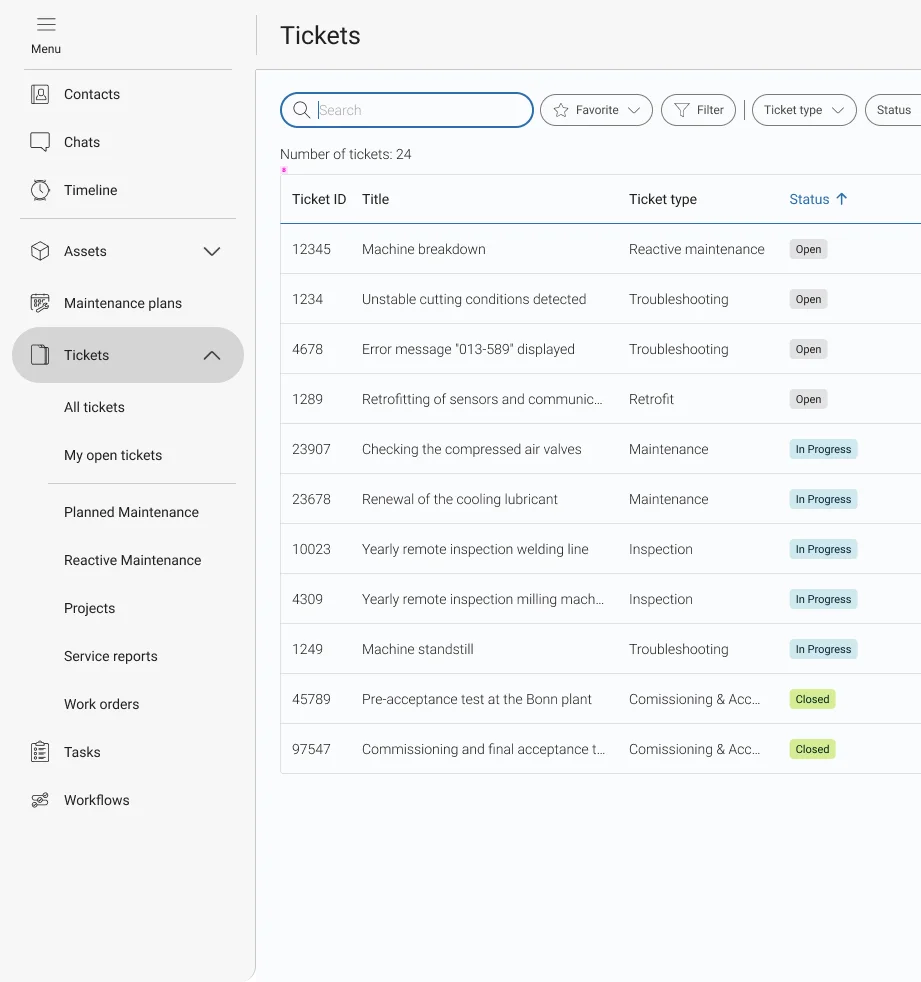Viewport: 921px width, 982px height.
Task: Click the funnel icon on Filter
Action: pos(681,110)
